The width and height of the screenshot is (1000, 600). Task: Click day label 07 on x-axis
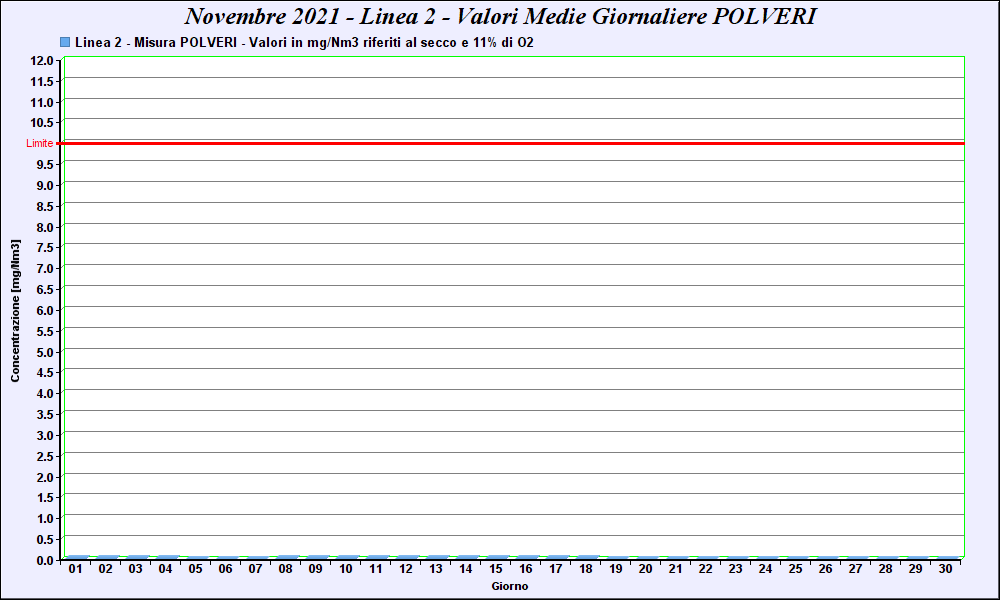[x=255, y=569]
